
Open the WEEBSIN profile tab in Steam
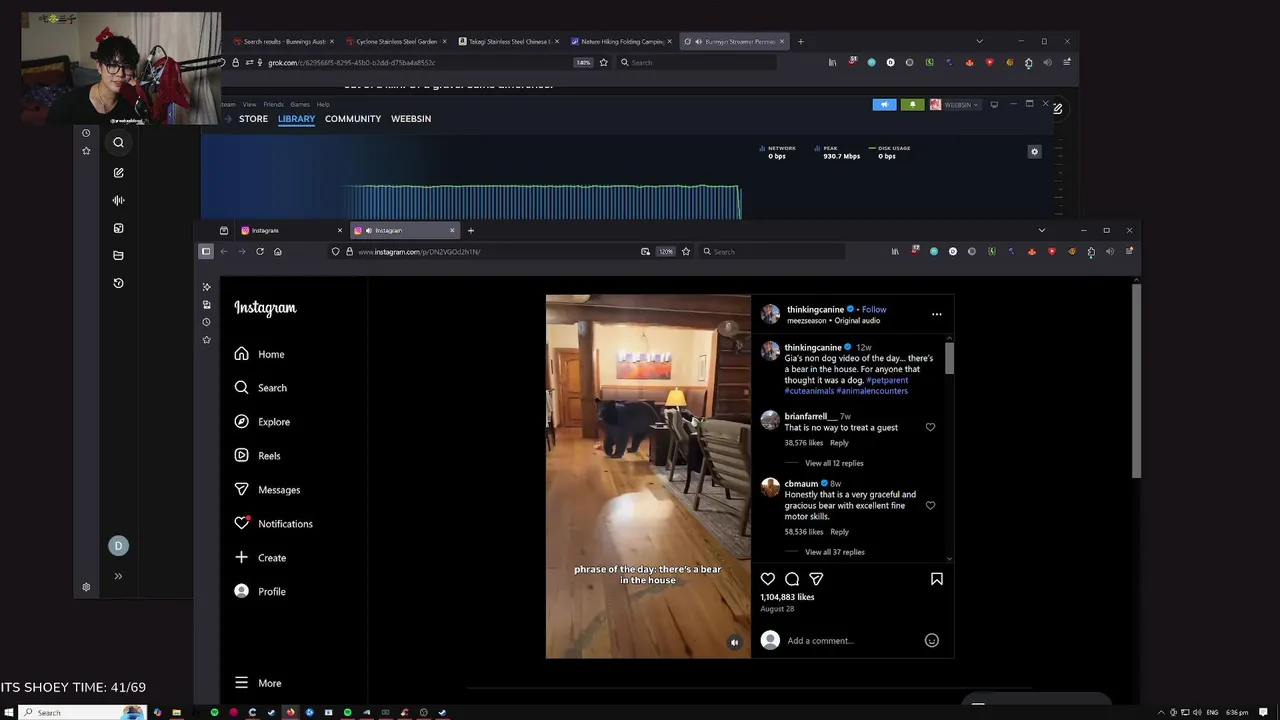(411, 119)
